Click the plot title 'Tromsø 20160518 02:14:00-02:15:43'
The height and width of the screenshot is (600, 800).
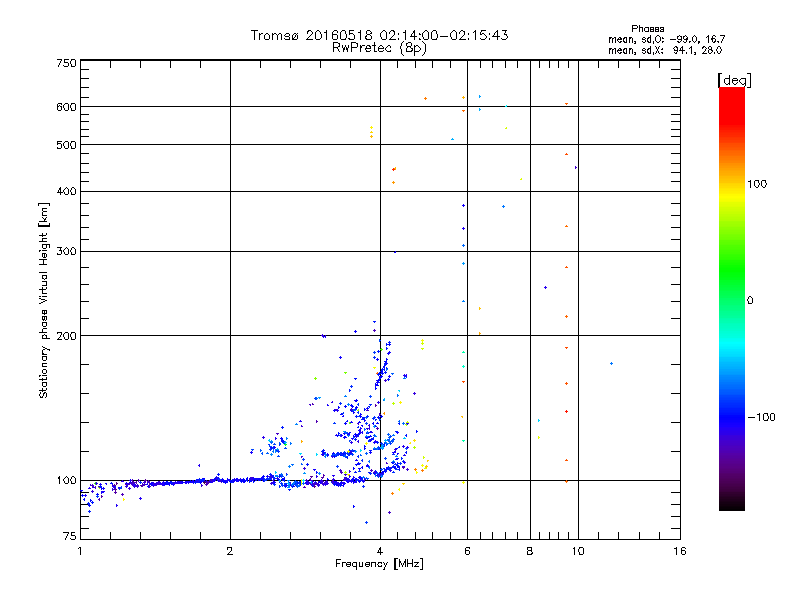[x=380, y=35]
